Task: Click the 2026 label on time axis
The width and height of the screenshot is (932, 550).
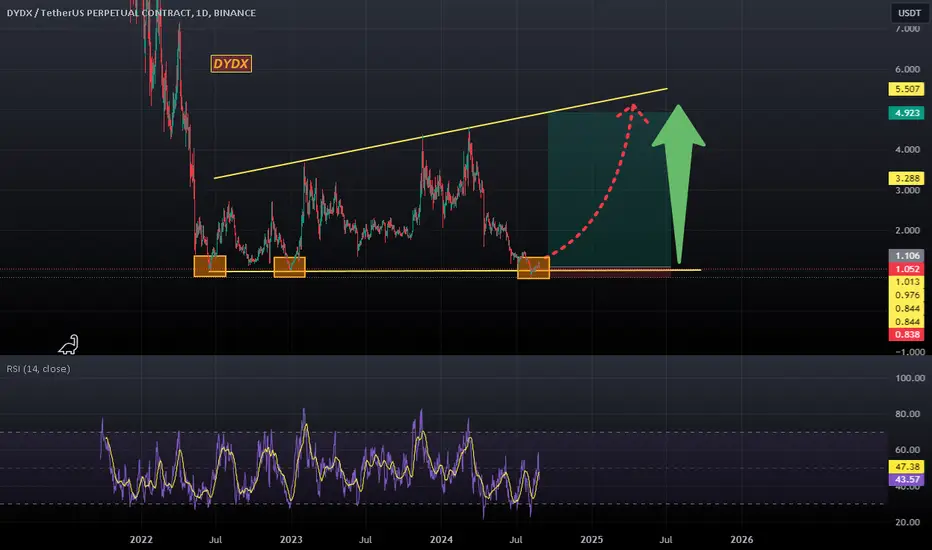Action: point(741,539)
